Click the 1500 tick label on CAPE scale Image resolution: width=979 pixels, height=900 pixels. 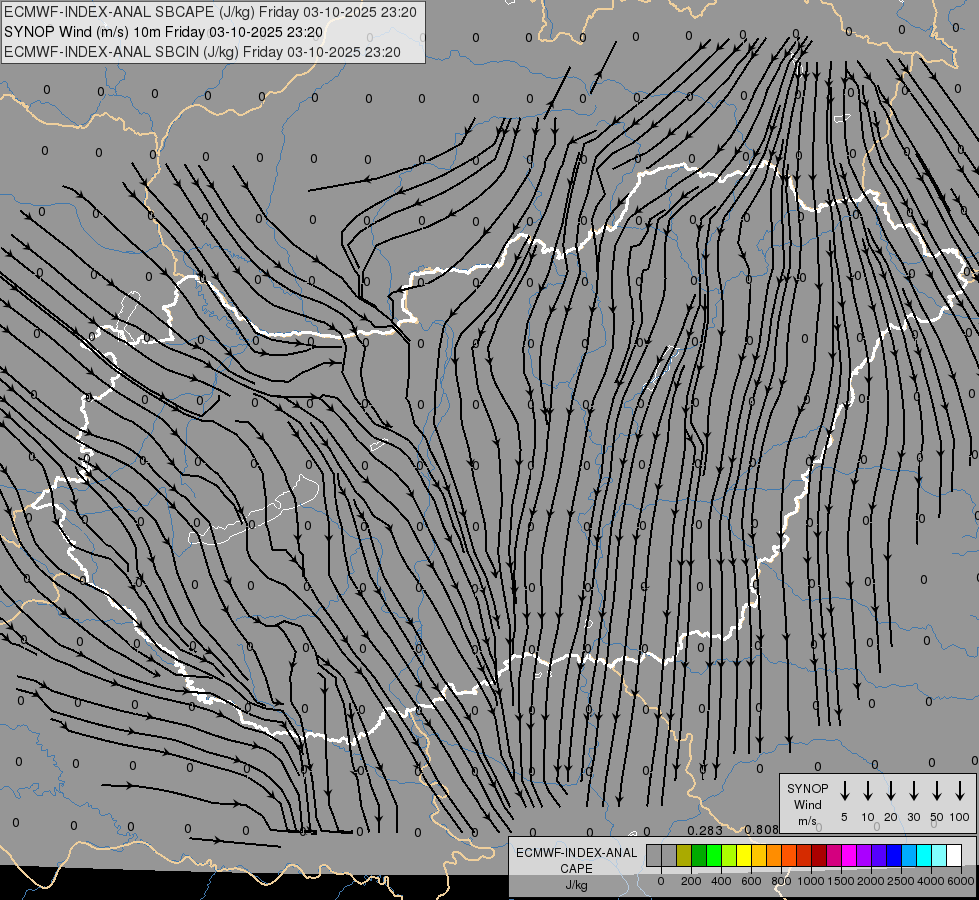click(x=841, y=881)
